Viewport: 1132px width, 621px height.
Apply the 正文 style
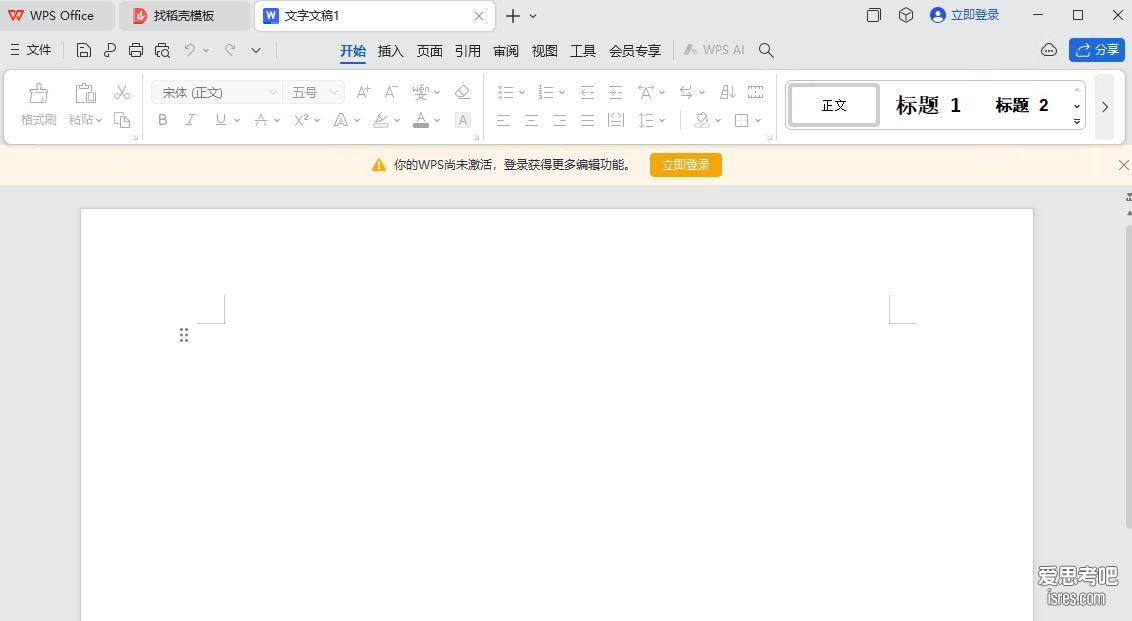[x=834, y=105]
